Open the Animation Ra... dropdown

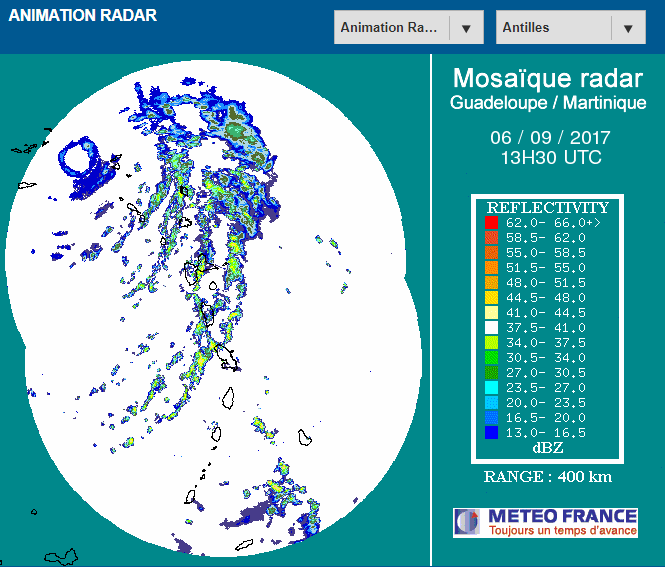(x=408, y=28)
